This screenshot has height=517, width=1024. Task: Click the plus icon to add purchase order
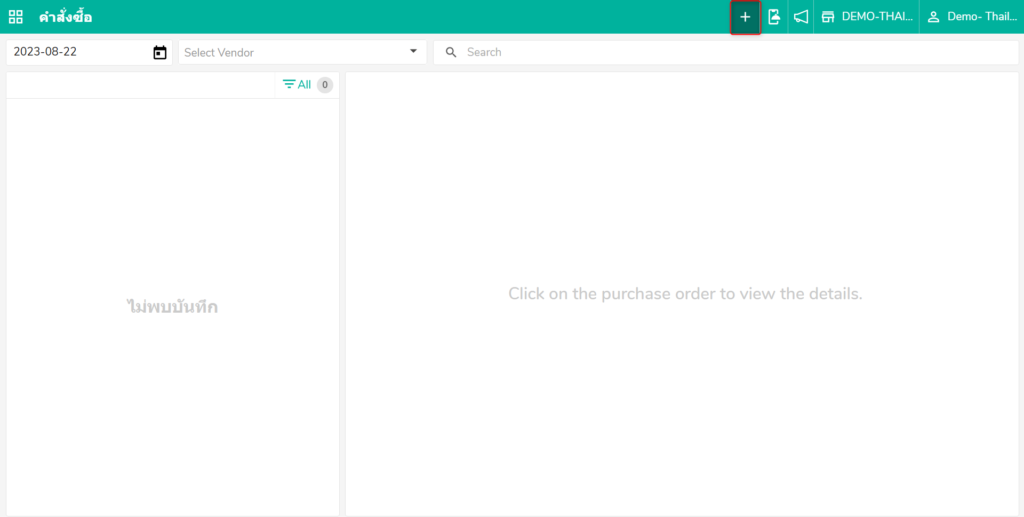point(745,18)
